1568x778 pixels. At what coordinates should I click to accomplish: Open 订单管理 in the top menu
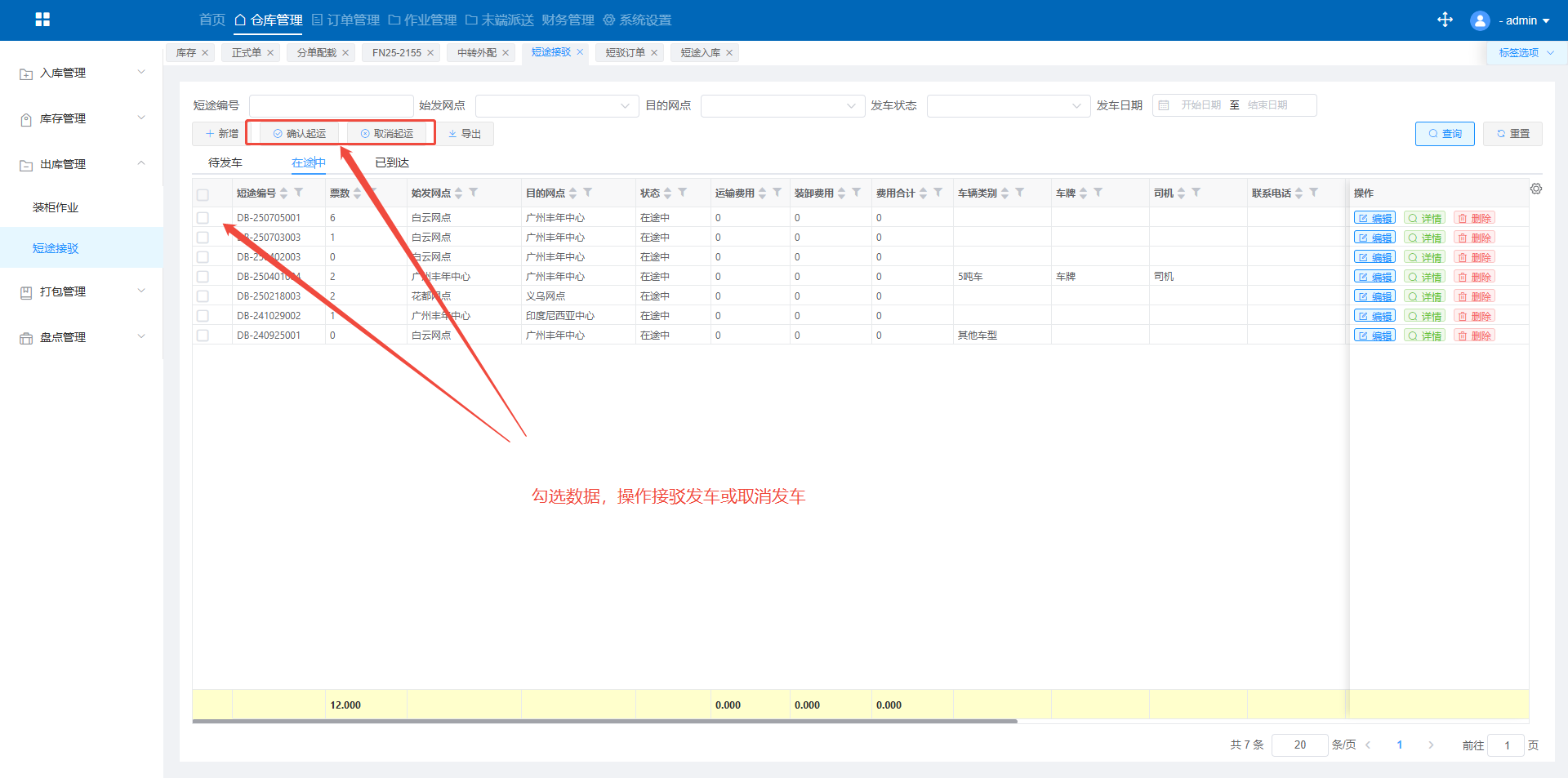tap(345, 20)
